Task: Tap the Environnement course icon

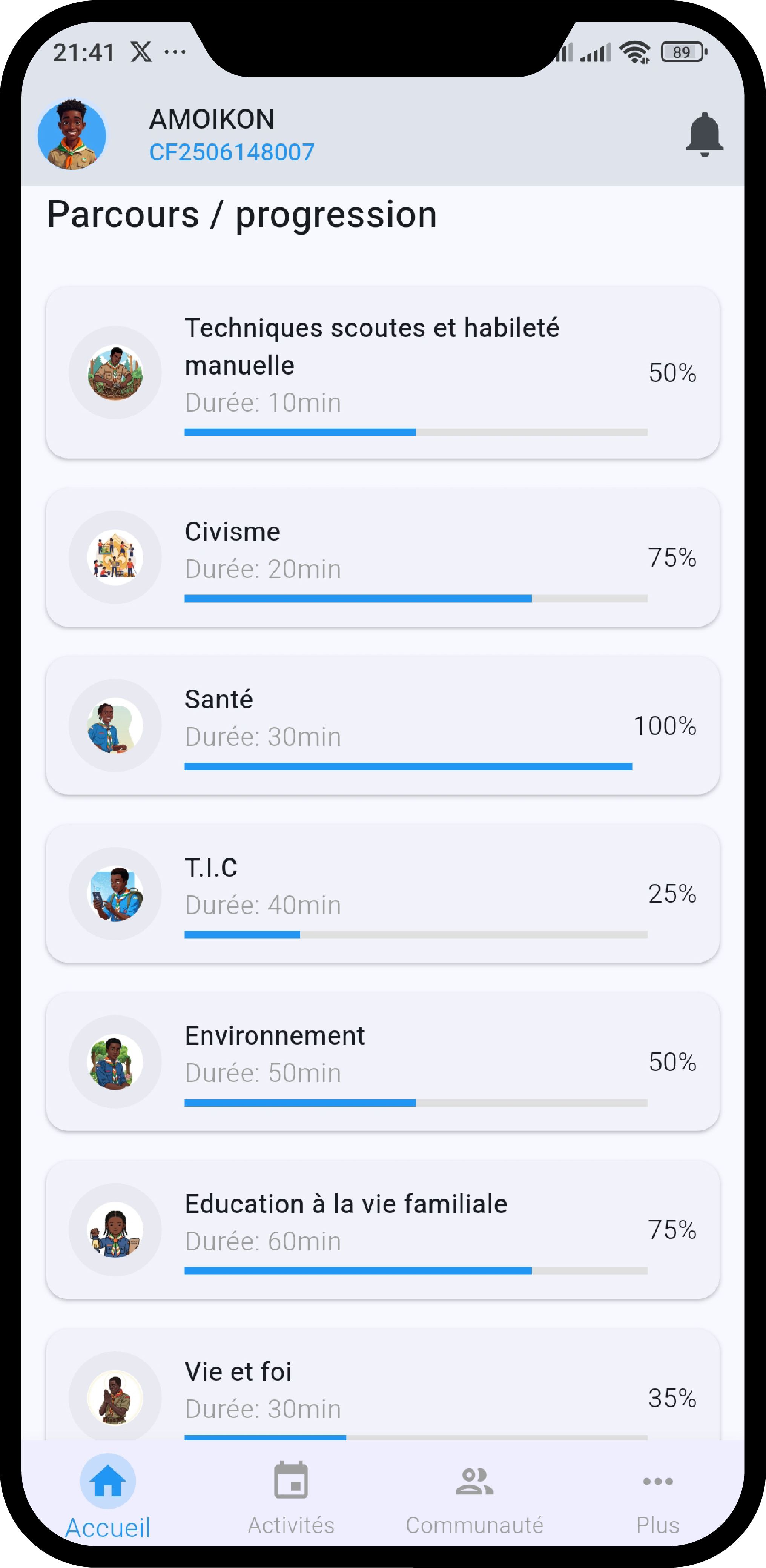Action: (115, 1061)
